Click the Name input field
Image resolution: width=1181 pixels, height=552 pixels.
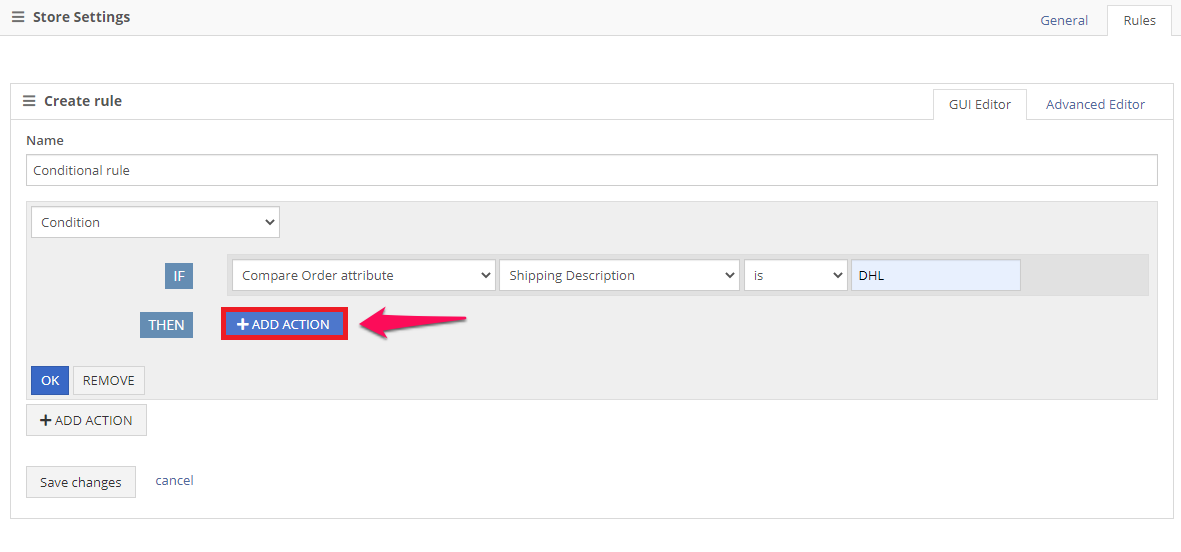coord(591,170)
